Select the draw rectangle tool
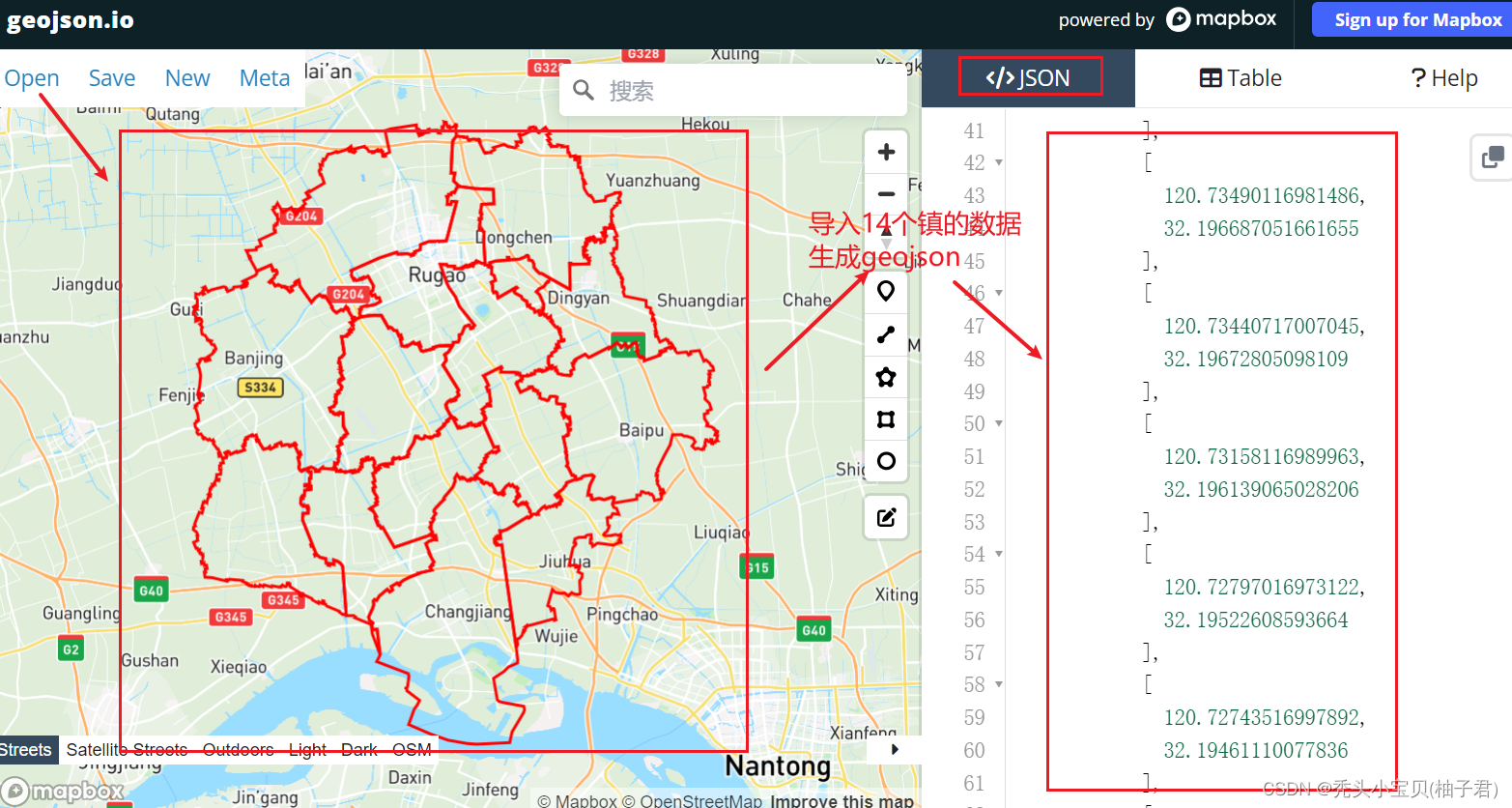1512x808 pixels. tap(886, 419)
